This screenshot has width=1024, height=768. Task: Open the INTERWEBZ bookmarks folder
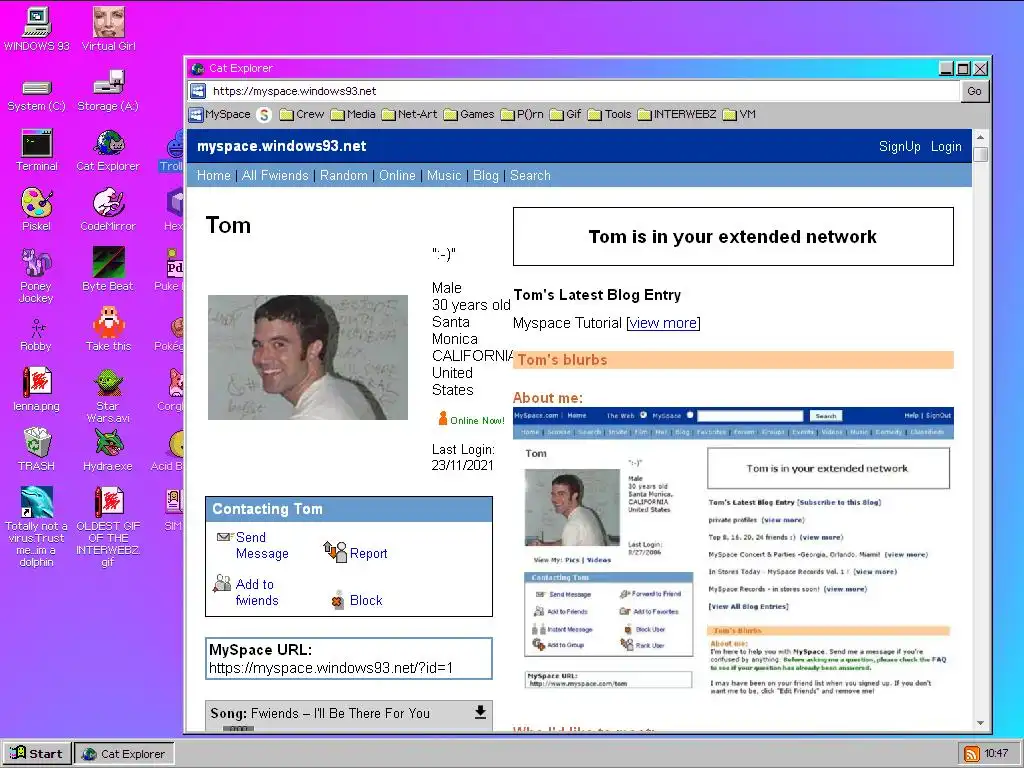pyautogui.click(x=677, y=114)
